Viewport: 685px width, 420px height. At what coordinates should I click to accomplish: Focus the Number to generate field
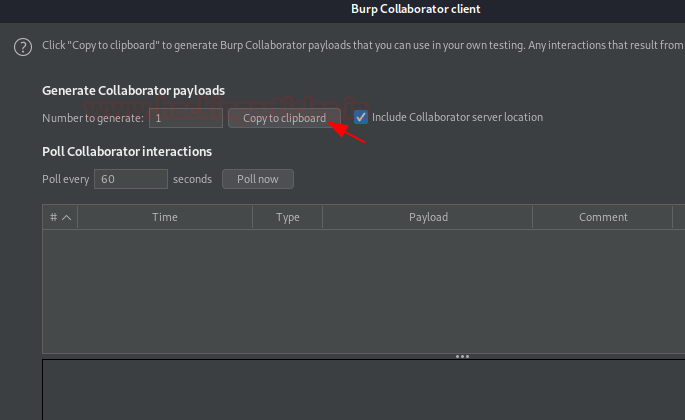(x=186, y=118)
